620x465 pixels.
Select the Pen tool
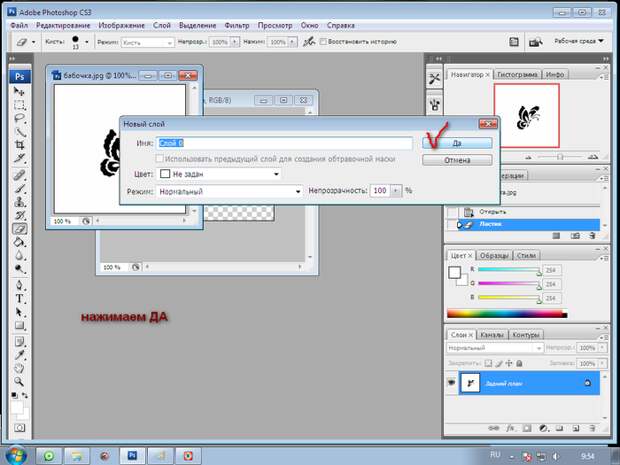point(19,285)
